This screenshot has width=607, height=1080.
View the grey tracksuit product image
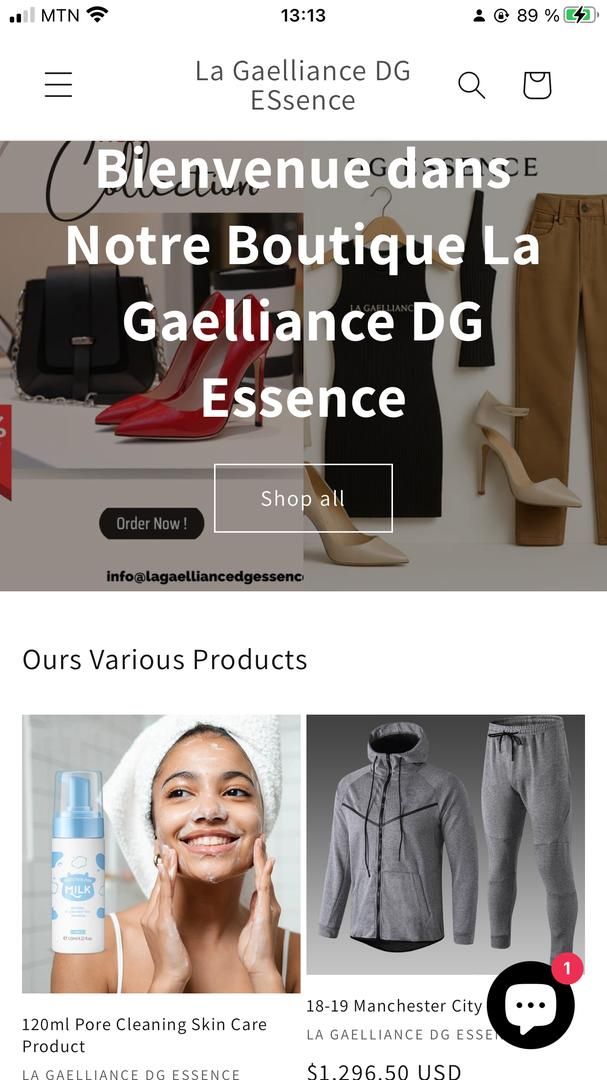pyautogui.click(x=446, y=844)
